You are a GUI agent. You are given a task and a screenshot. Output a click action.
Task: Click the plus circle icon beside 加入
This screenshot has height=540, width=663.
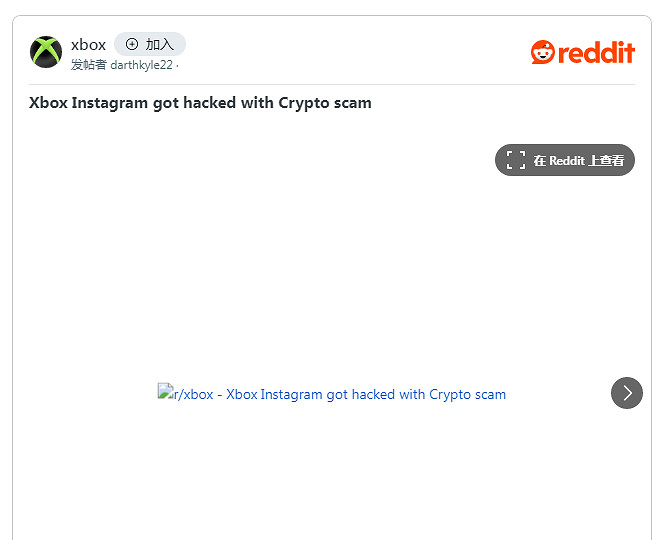click(132, 44)
